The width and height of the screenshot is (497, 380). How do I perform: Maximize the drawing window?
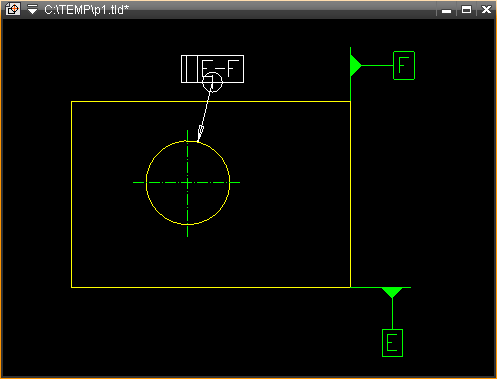[466, 10]
